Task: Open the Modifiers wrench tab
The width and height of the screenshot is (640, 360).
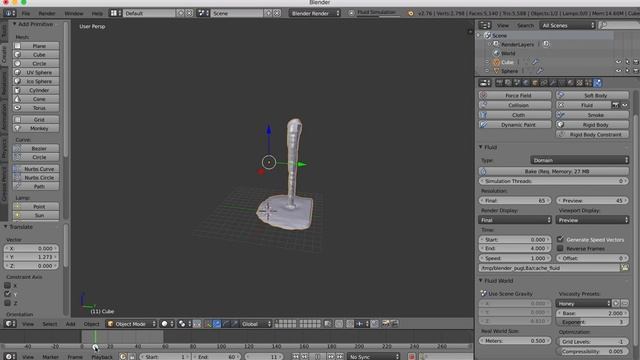Action: point(553,83)
